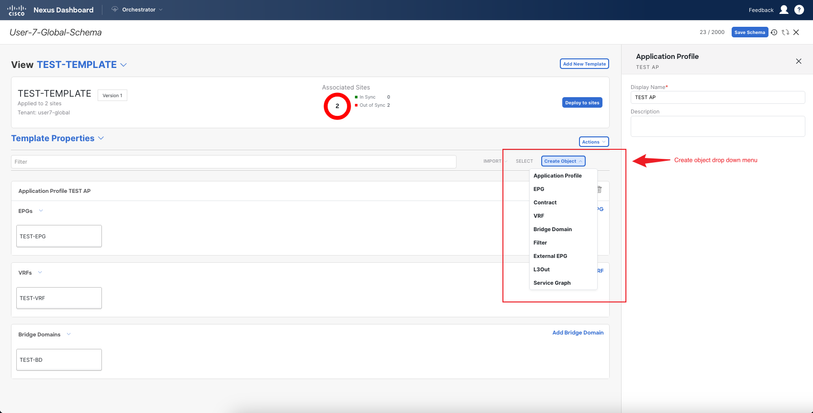The width and height of the screenshot is (813, 413).
Task: Click the SELECT button
Action: click(524, 161)
